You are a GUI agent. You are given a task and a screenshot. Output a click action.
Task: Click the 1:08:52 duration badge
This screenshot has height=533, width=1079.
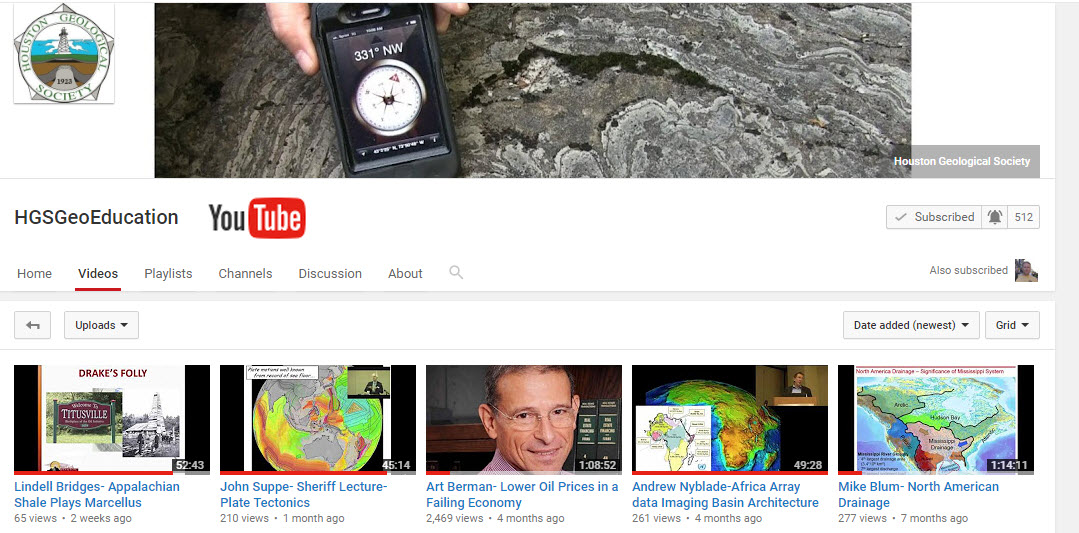[597, 465]
